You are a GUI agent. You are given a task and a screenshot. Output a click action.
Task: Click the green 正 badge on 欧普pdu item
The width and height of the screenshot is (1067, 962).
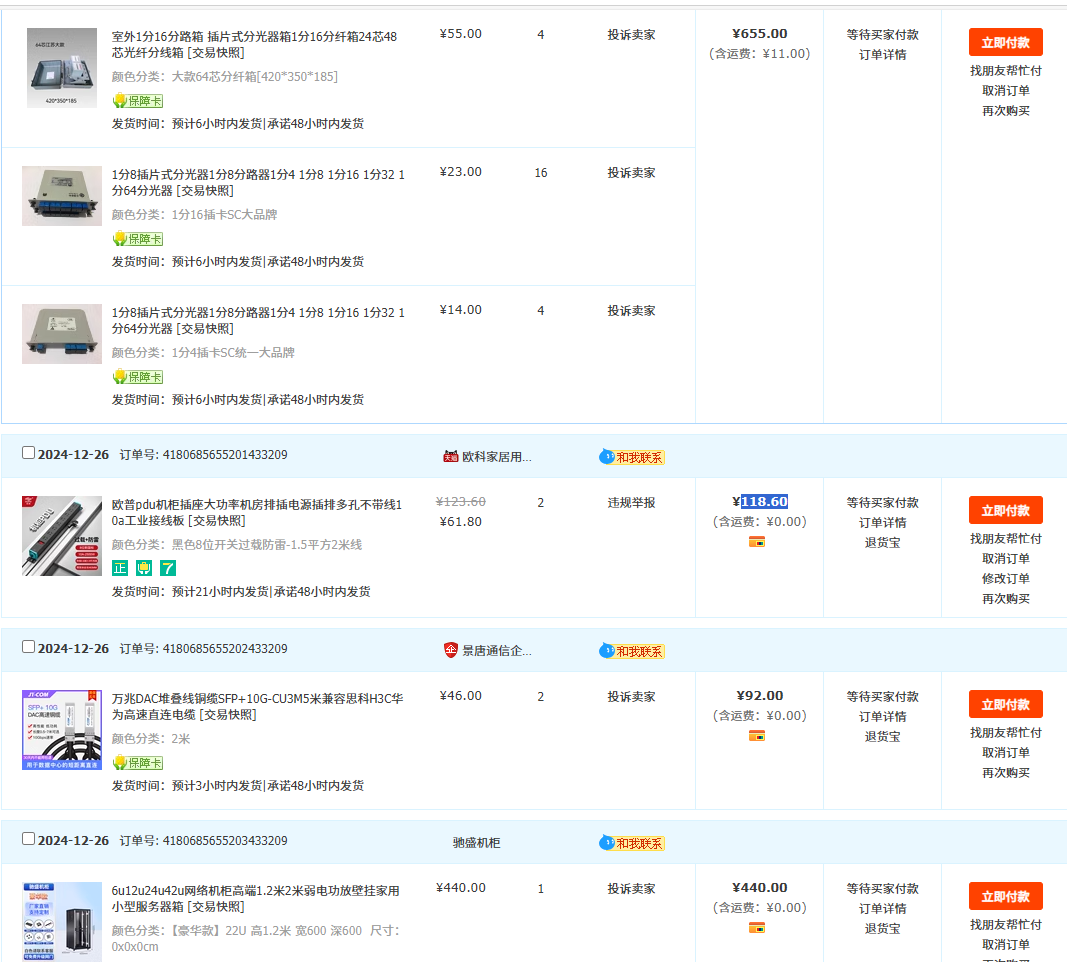120,568
